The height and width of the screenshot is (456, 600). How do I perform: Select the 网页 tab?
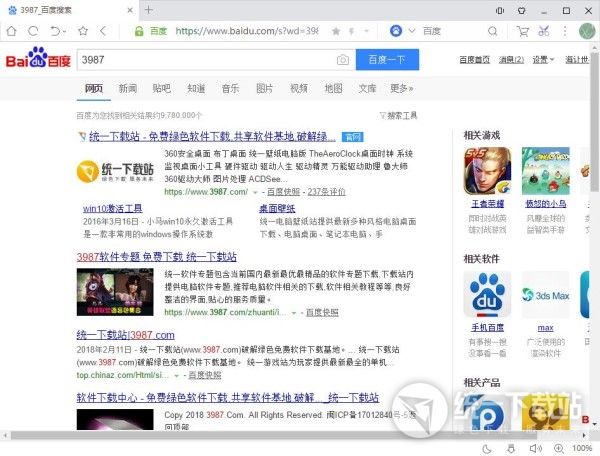pos(94,88)
